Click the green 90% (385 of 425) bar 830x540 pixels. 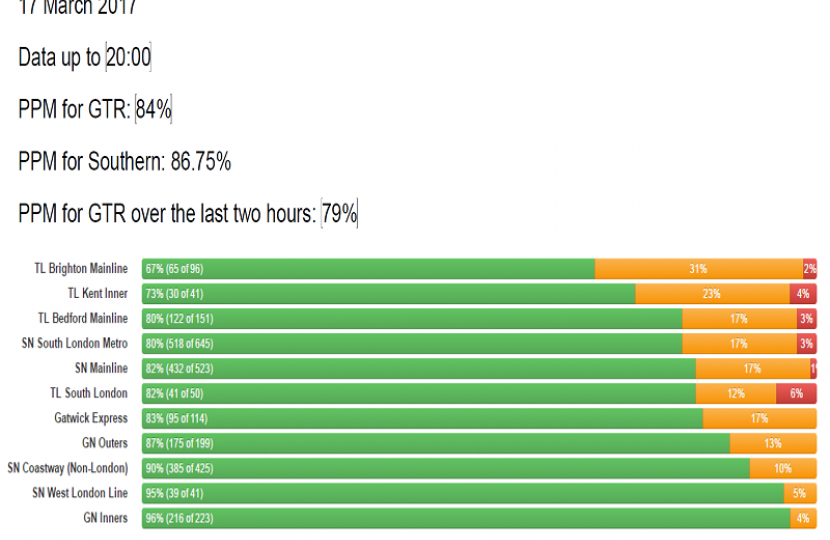(446, 468)
